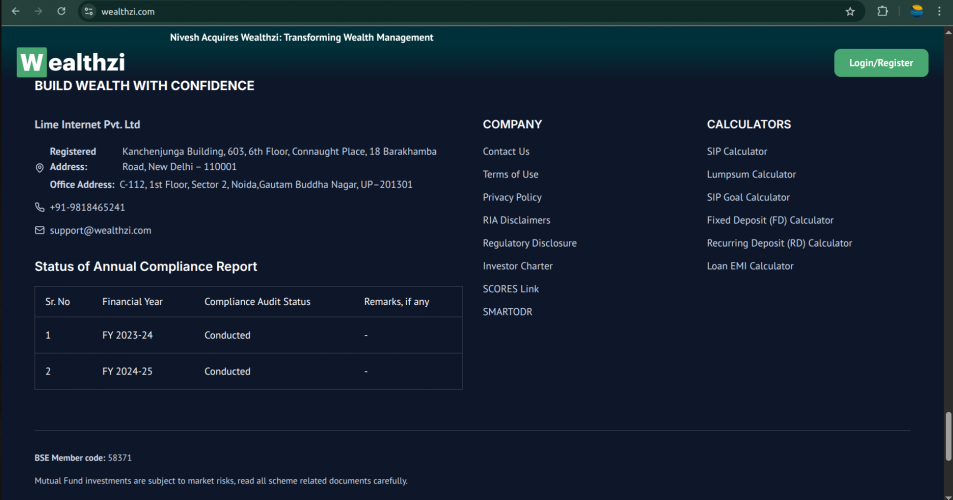
Task: Click support@wealthzi.com email address
Action: click(x=100, y=230)
